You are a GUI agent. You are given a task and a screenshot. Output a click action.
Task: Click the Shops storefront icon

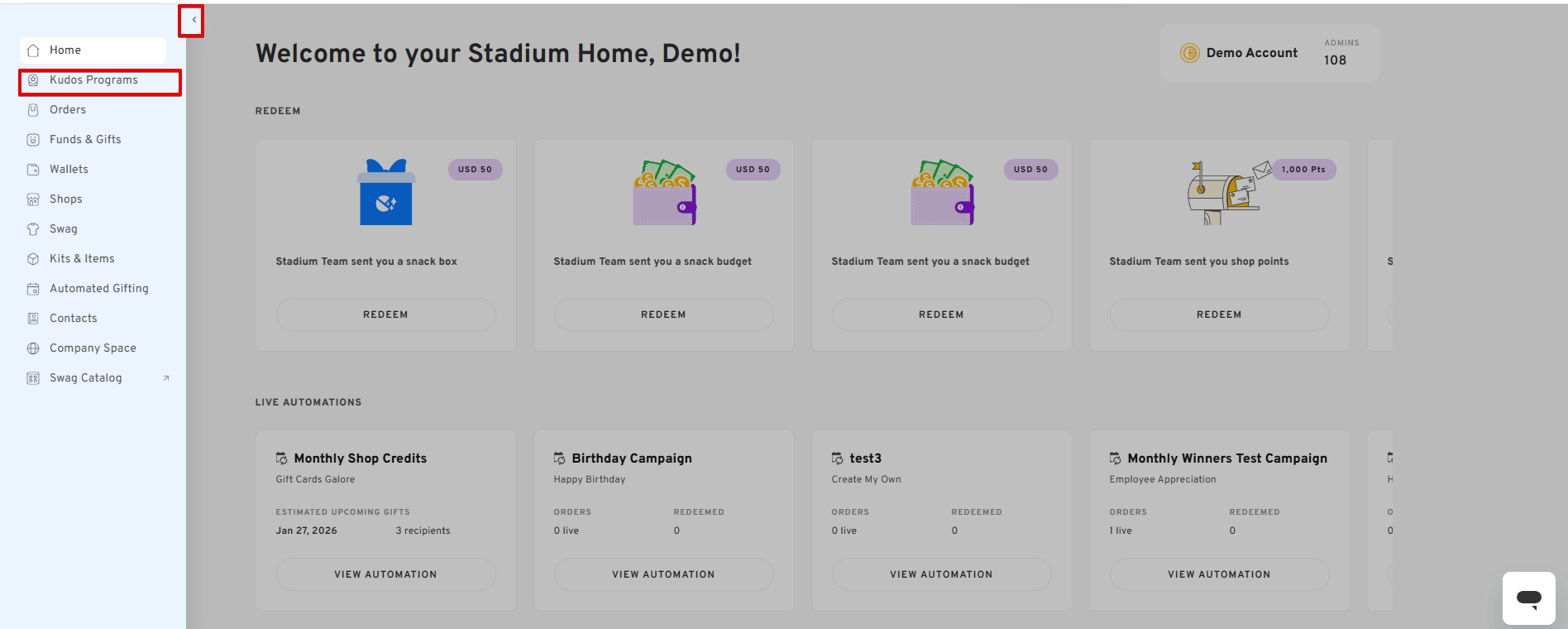(x=33, y=199)
